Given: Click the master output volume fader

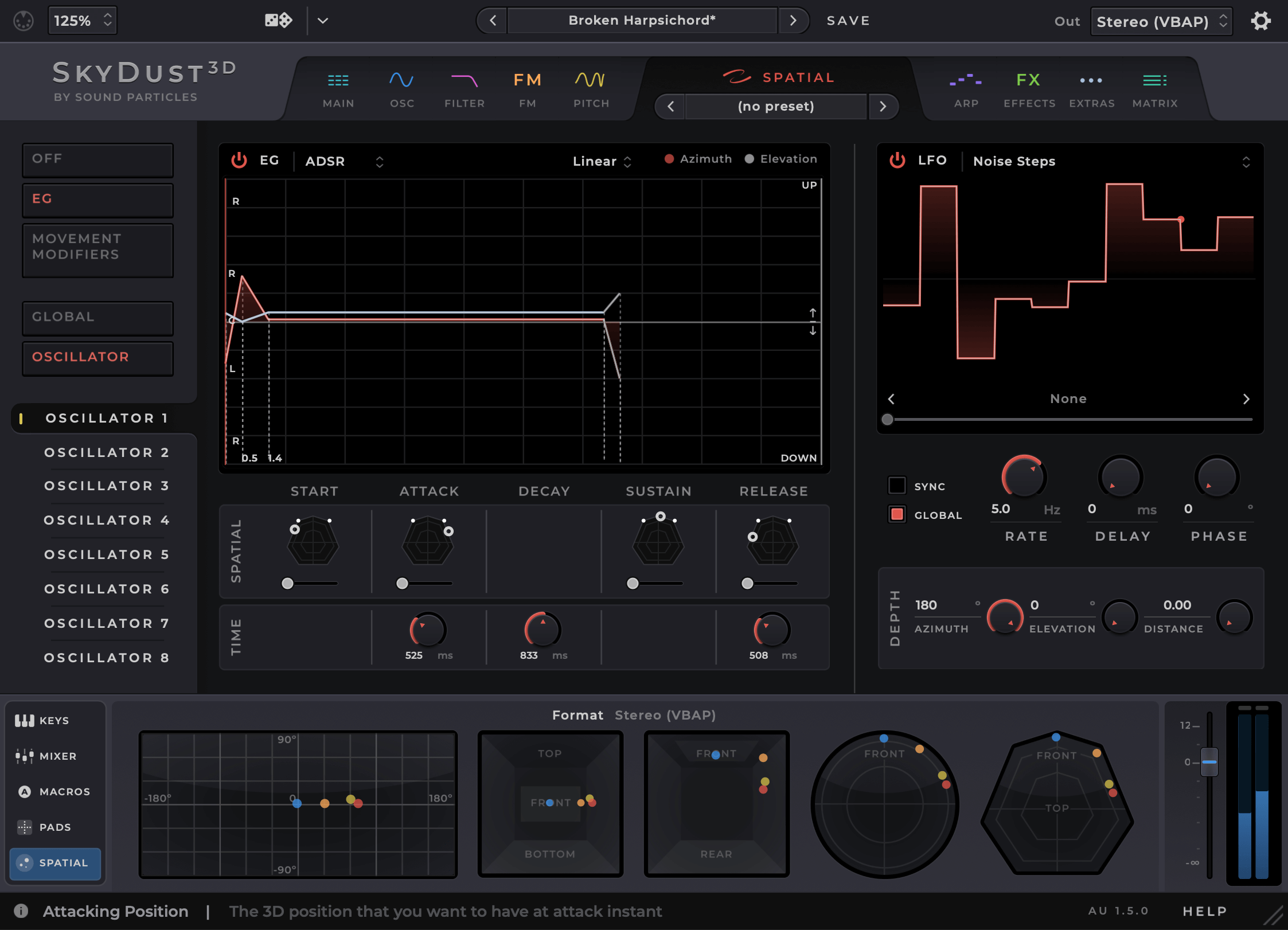Looking at the screenshot, I should 1209,762.
